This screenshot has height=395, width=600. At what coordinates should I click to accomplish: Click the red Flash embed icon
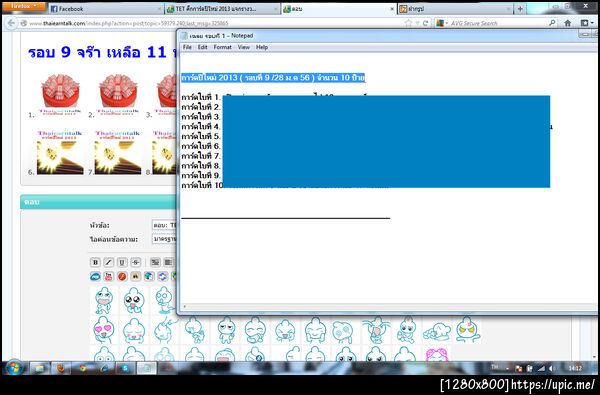point(122,276)
